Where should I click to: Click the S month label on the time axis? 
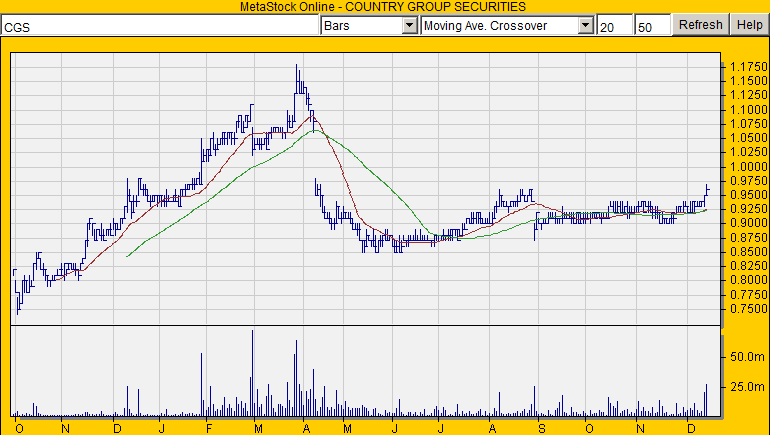click(541, 429)
